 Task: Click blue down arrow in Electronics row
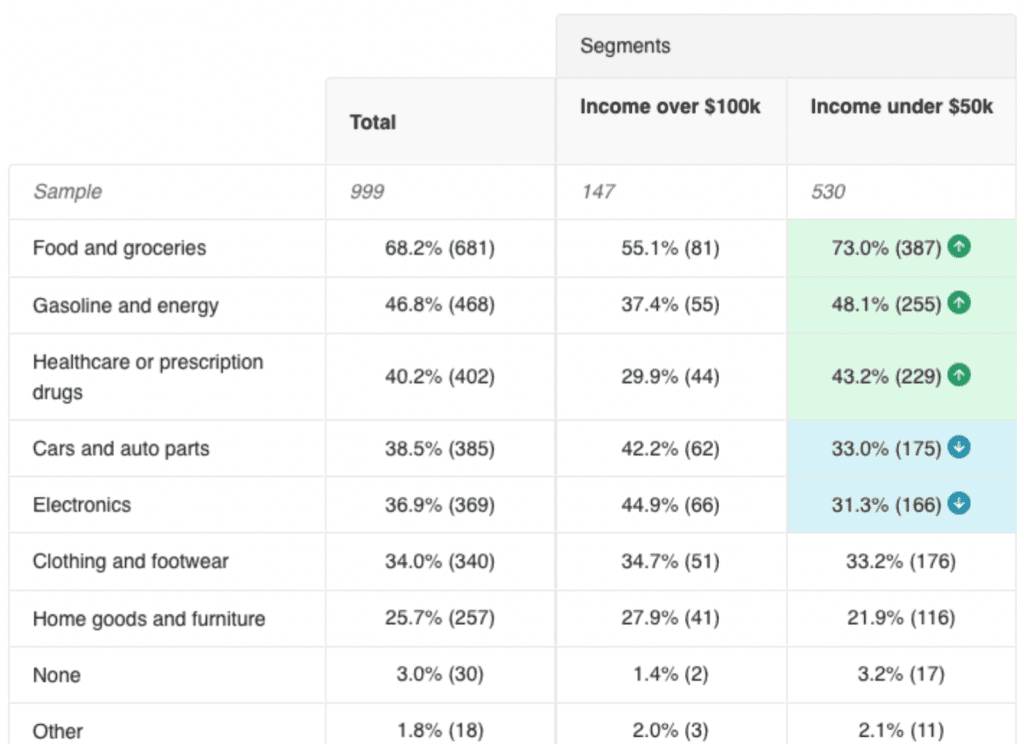(959, 504)
